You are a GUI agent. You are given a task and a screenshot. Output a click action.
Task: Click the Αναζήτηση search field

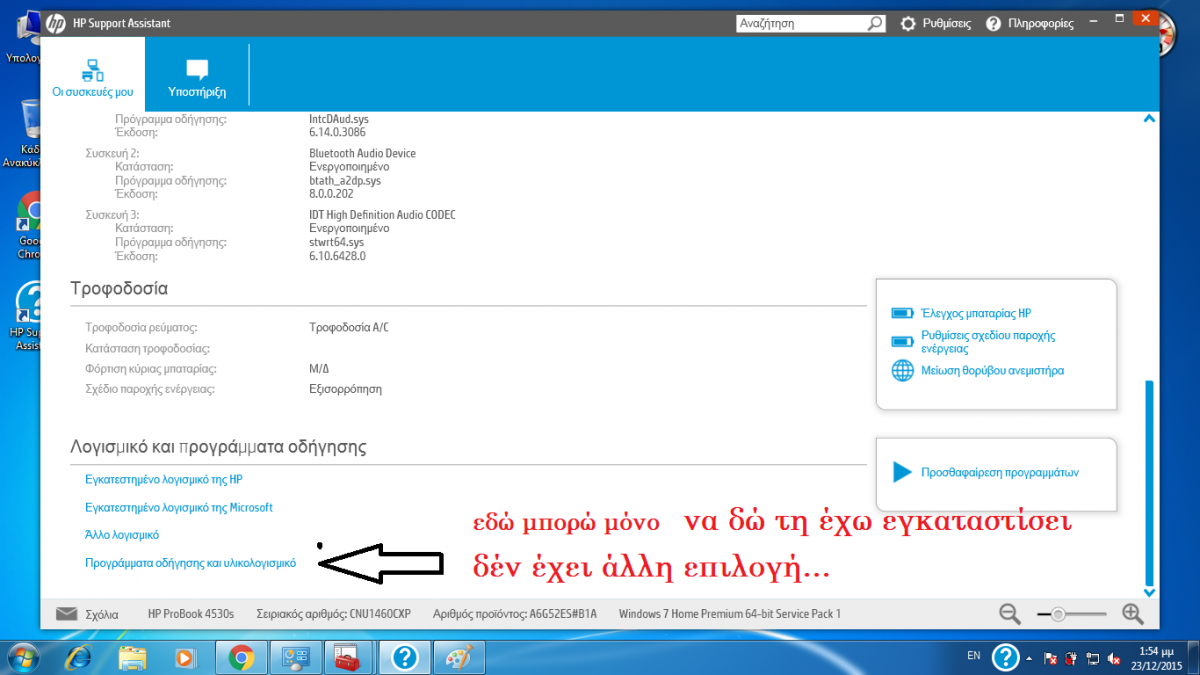[x=801, y=23]
